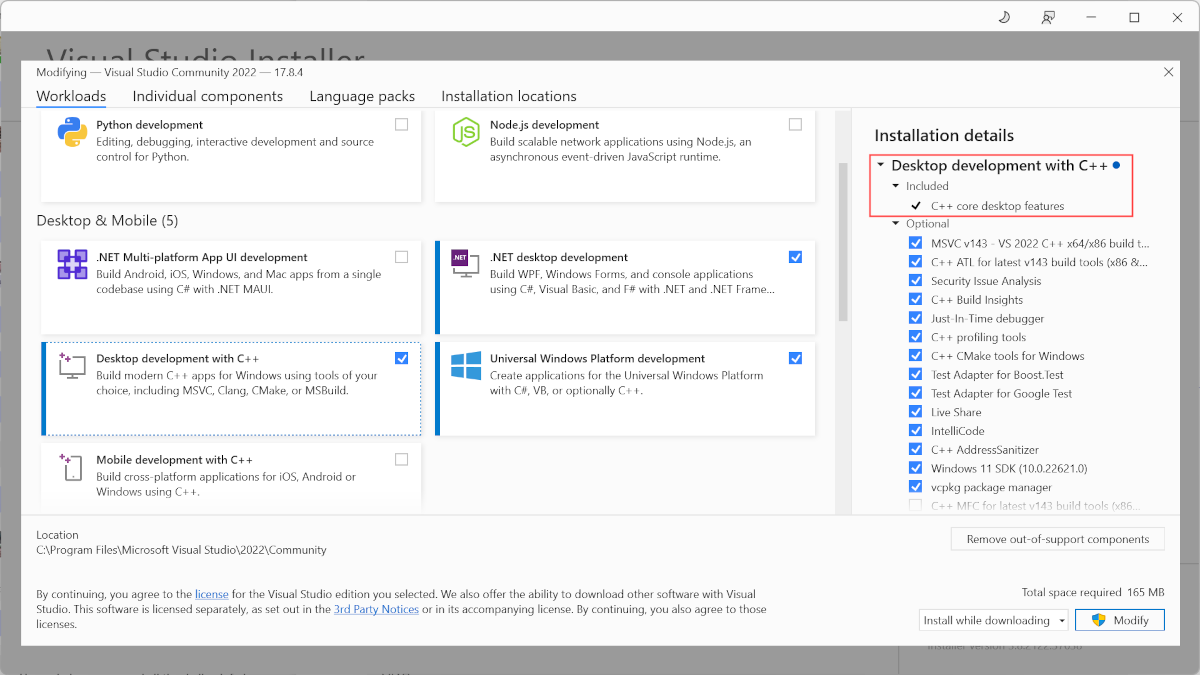Disable the Windows 11 SDK component checkbox
The height and width of the screenshot is (675, 1200).
coord(916,467)
